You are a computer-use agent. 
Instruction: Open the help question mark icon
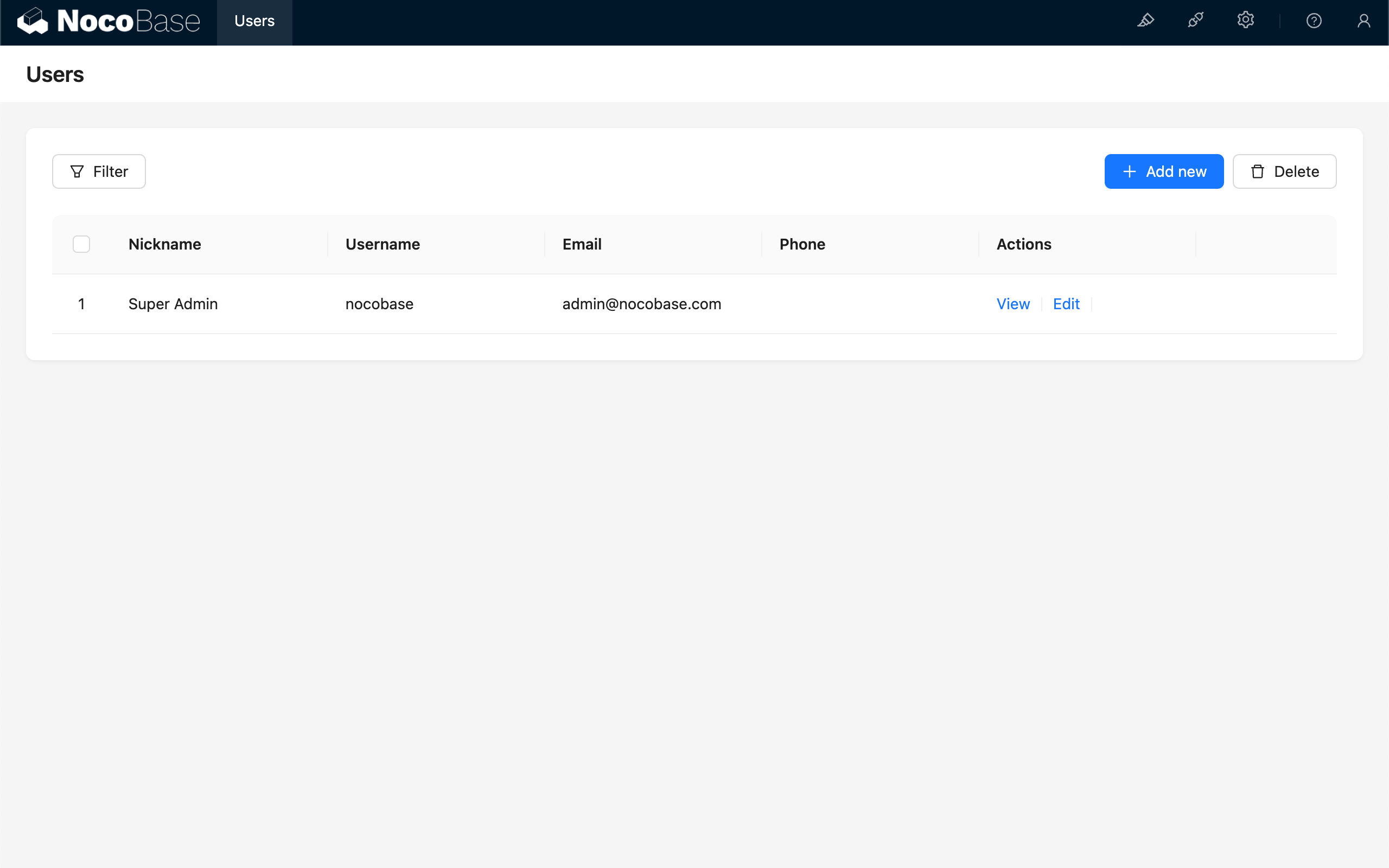[x=1314, y=21]
